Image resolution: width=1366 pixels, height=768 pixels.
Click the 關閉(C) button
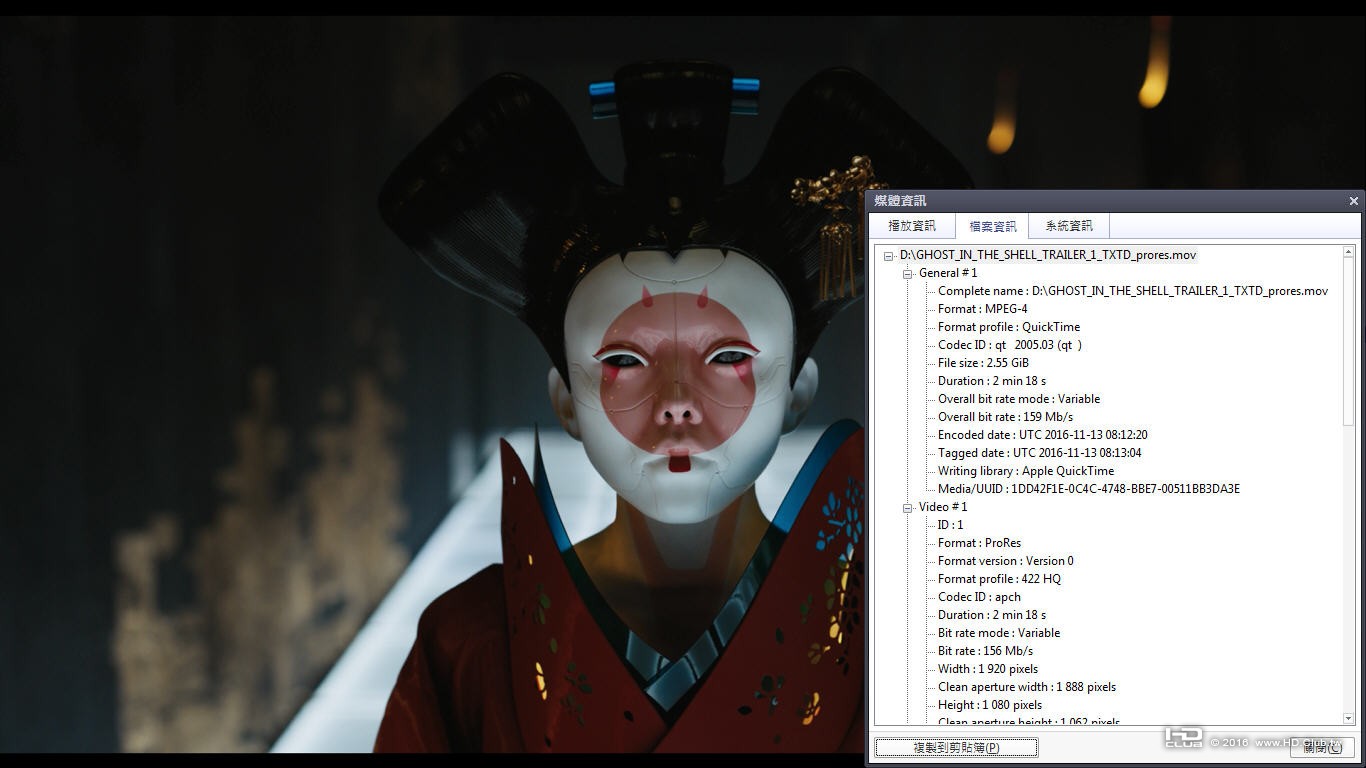pos(1322,747)
